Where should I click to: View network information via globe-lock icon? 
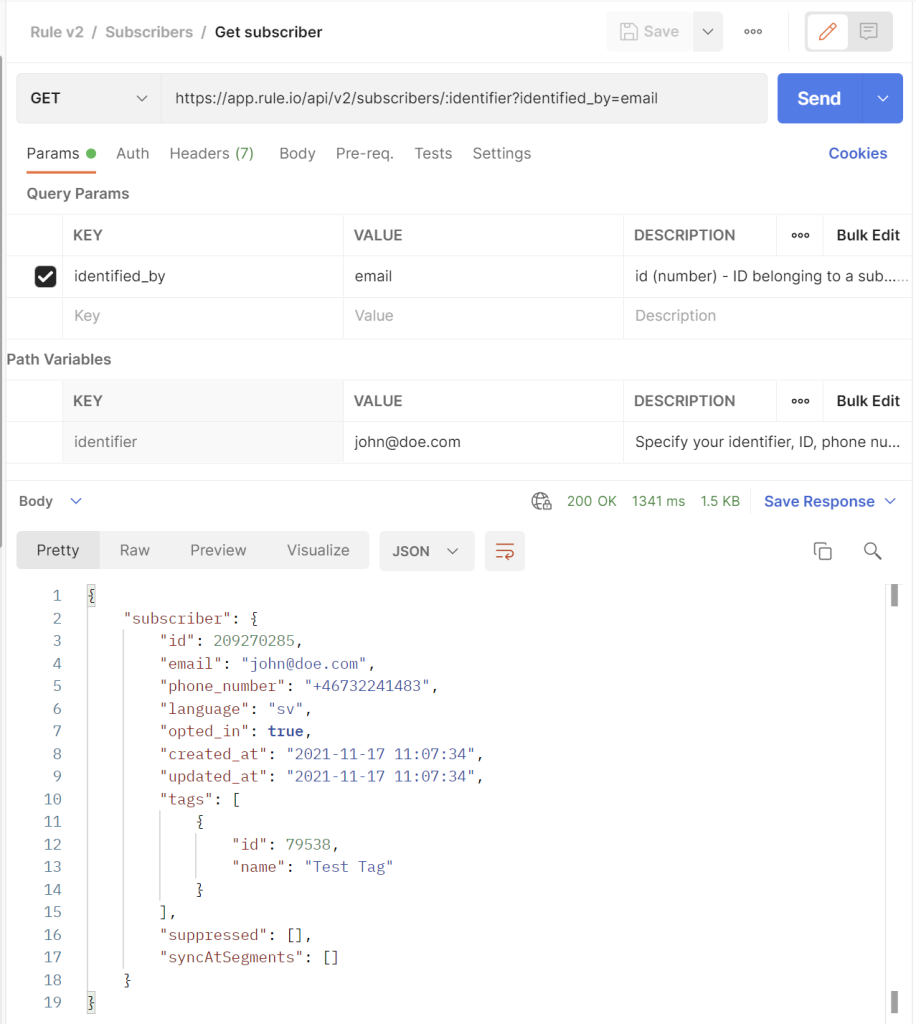pyautogui.click(x=541, y=501)
